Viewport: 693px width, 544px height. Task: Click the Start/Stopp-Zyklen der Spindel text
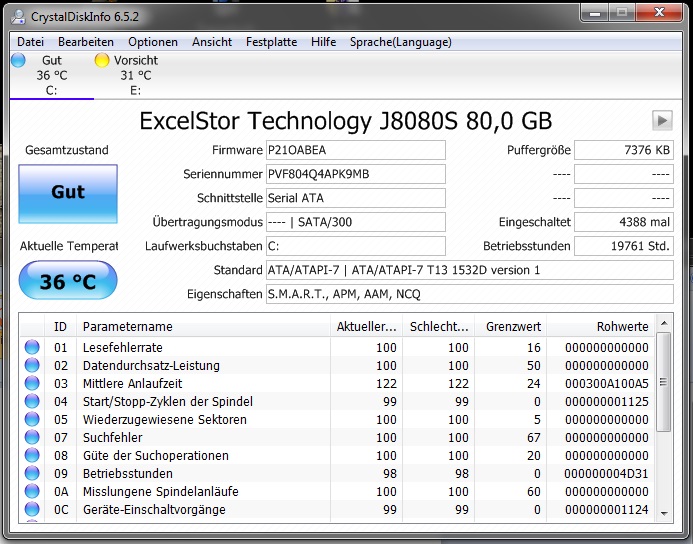(168, 401)
